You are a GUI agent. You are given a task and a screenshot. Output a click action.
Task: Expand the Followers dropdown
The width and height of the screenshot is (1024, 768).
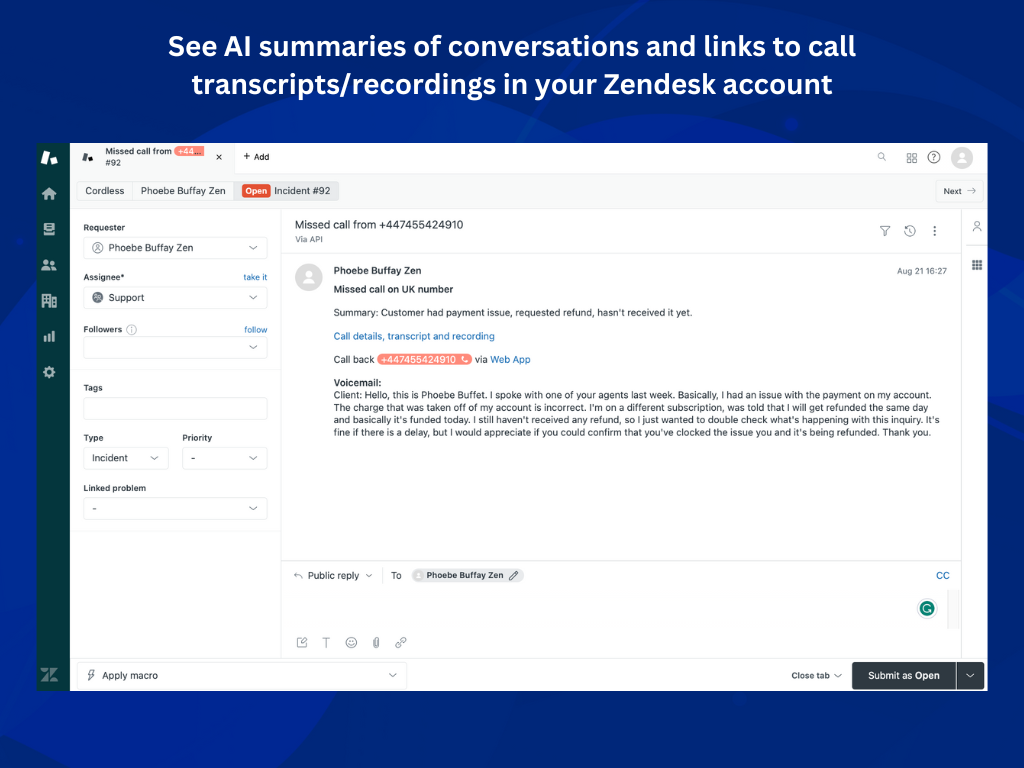[253, 347]
